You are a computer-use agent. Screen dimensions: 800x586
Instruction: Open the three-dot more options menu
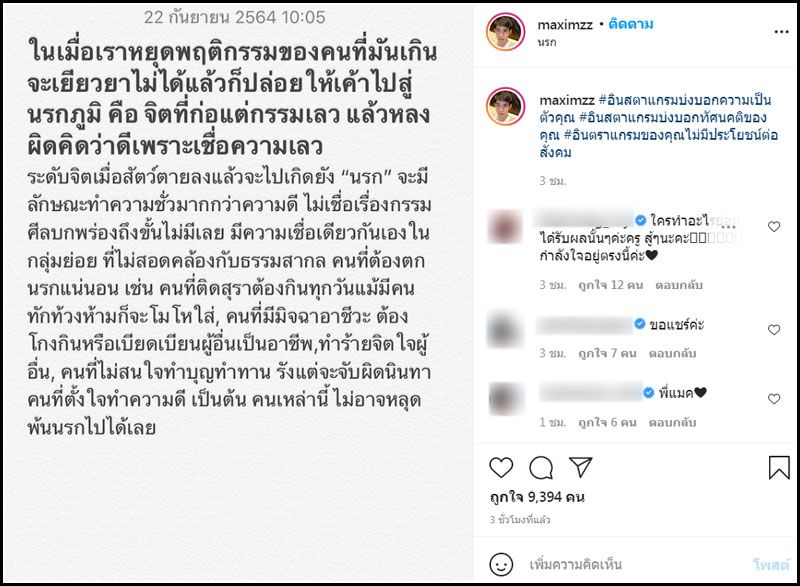[x=781, y=32]
